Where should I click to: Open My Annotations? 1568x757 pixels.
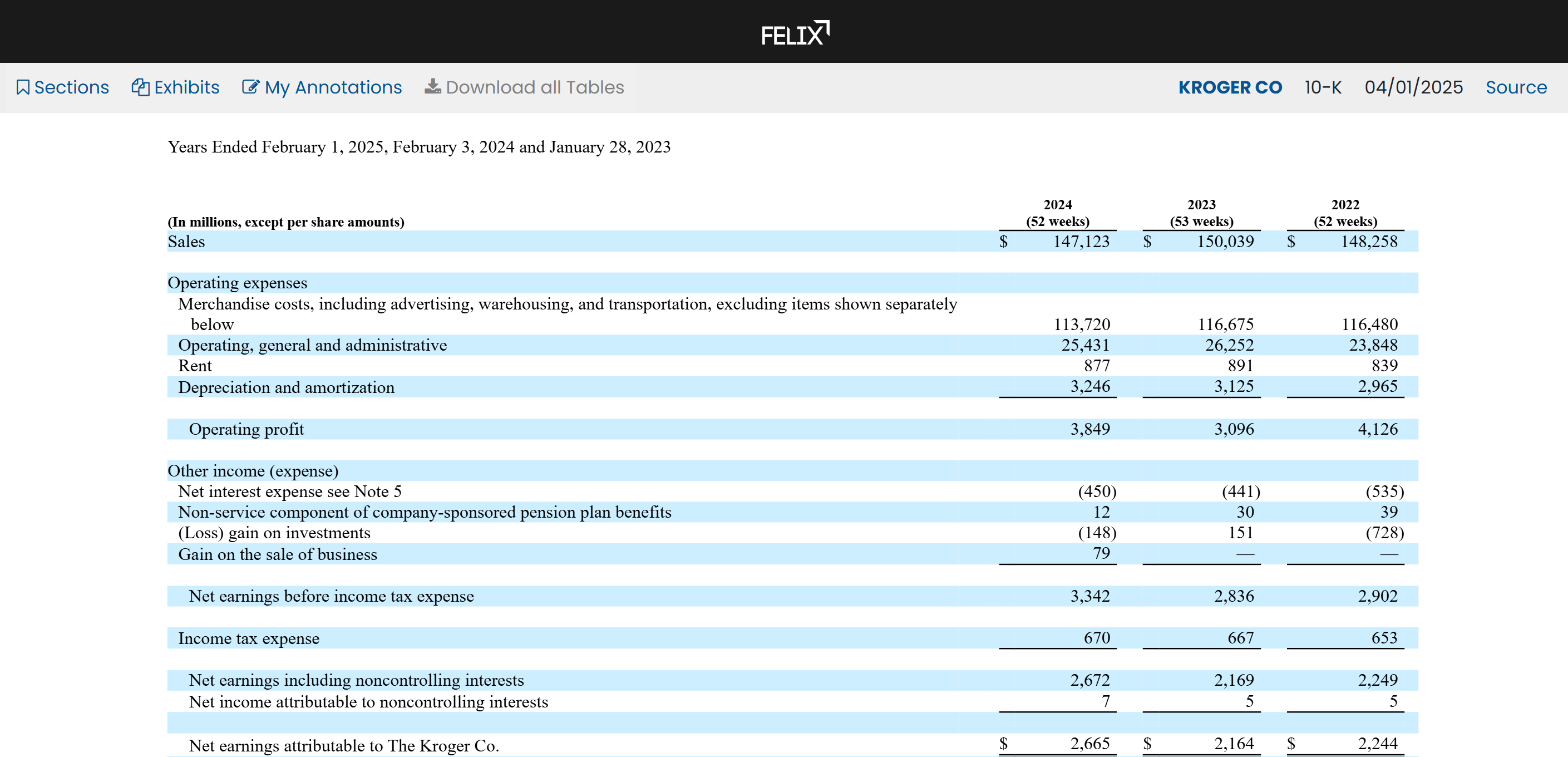(333, 88)
